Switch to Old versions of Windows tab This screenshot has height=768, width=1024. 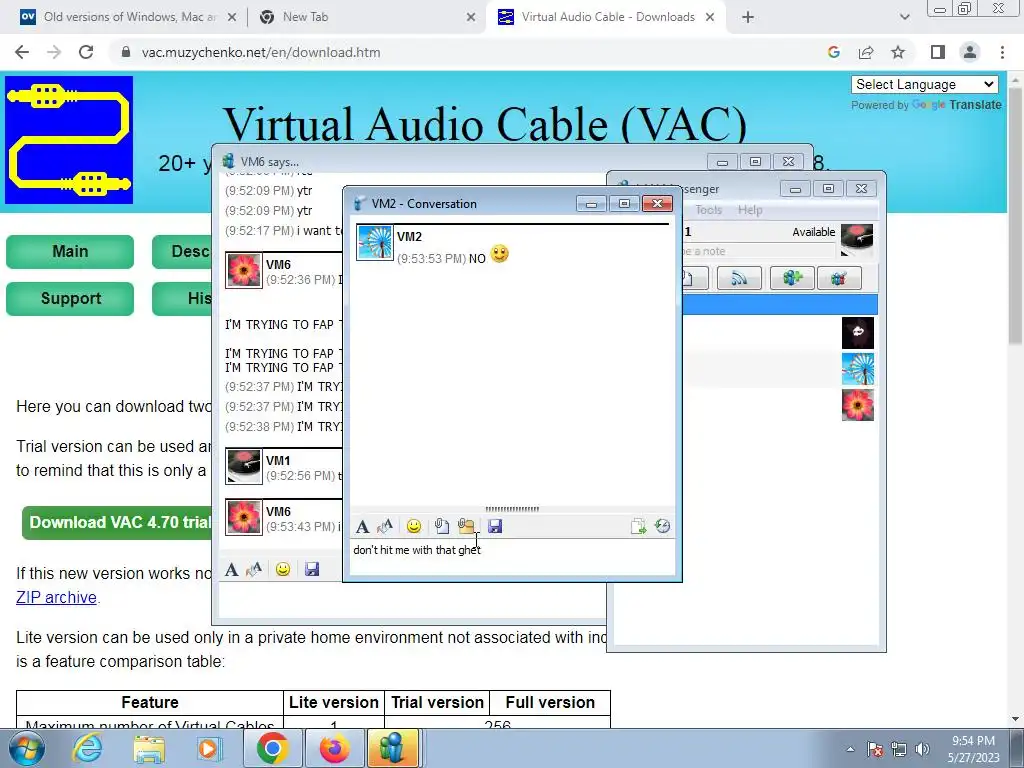(130, 17)
